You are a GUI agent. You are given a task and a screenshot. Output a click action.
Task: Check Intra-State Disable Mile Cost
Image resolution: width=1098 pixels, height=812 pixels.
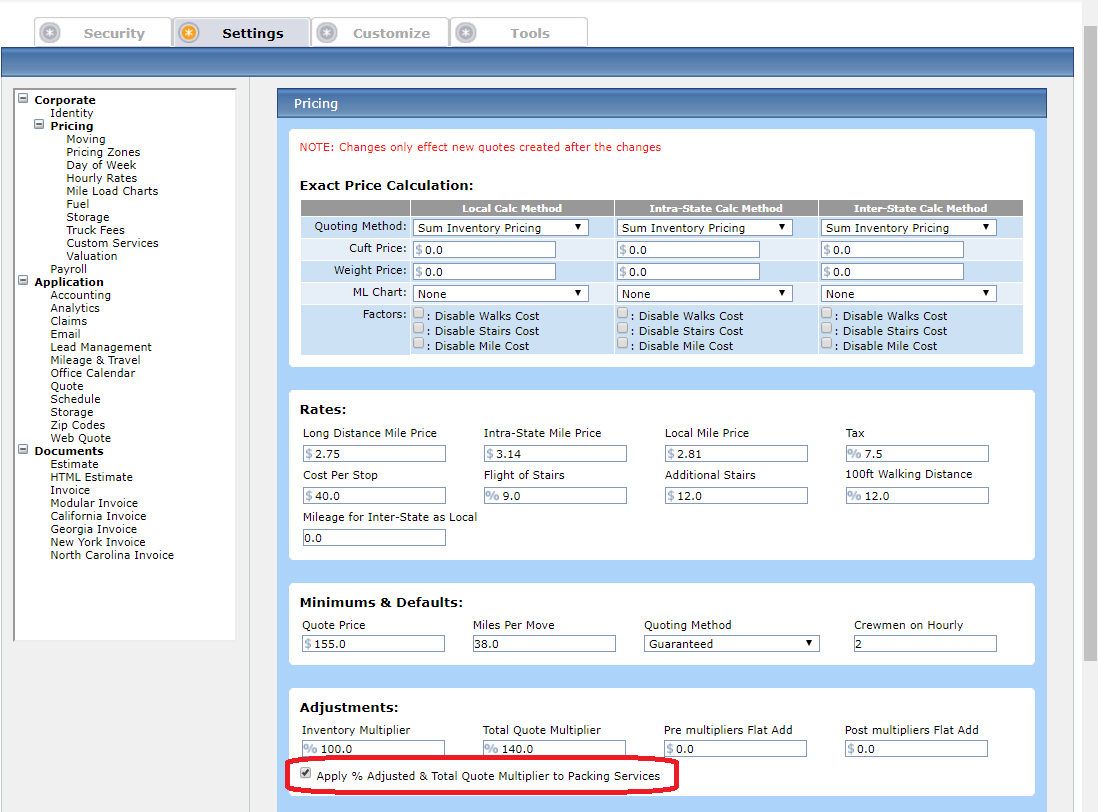click(x=623, y=343)
